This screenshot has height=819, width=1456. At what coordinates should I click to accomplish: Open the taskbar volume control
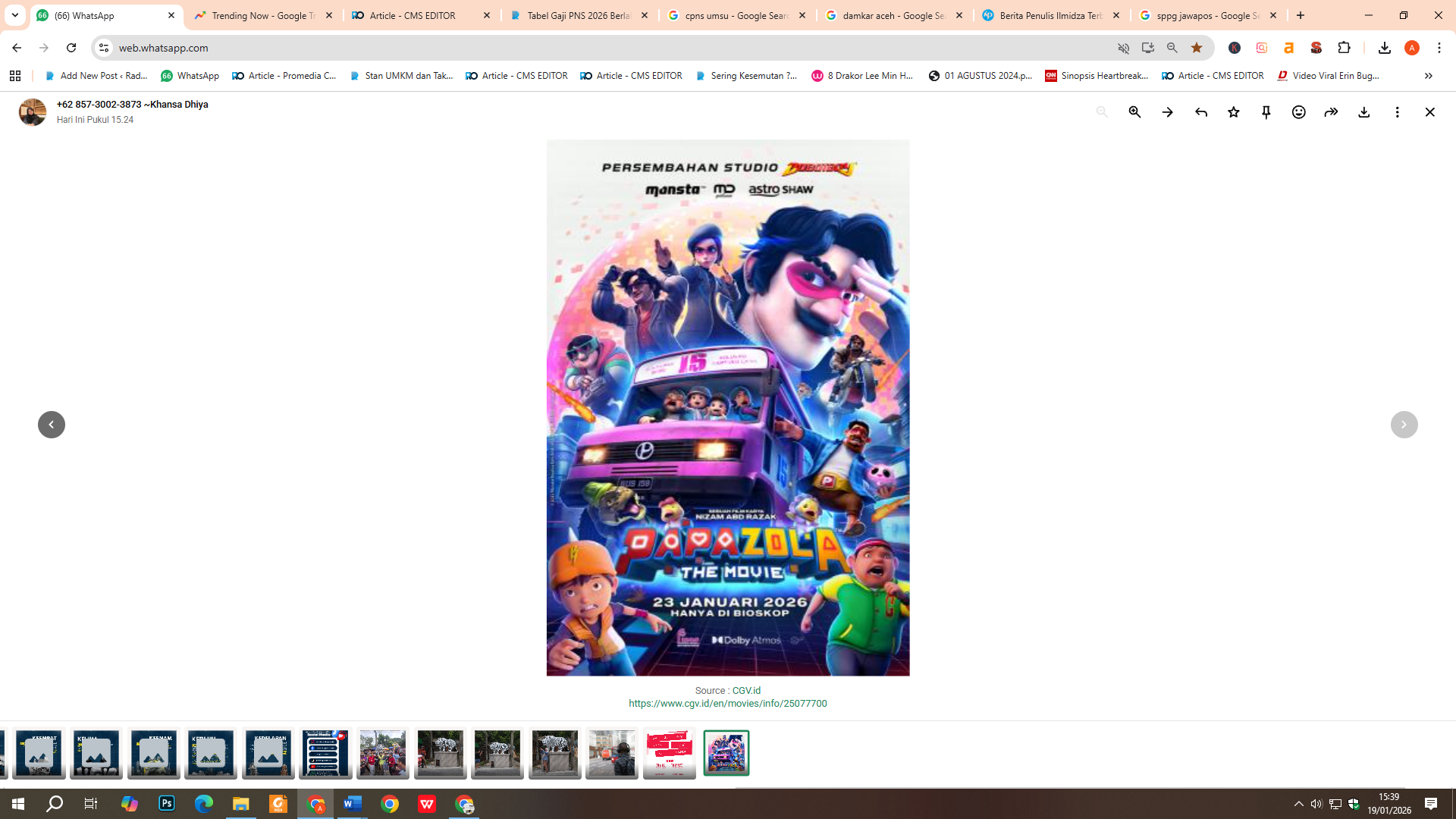[x=1316, y=804]
